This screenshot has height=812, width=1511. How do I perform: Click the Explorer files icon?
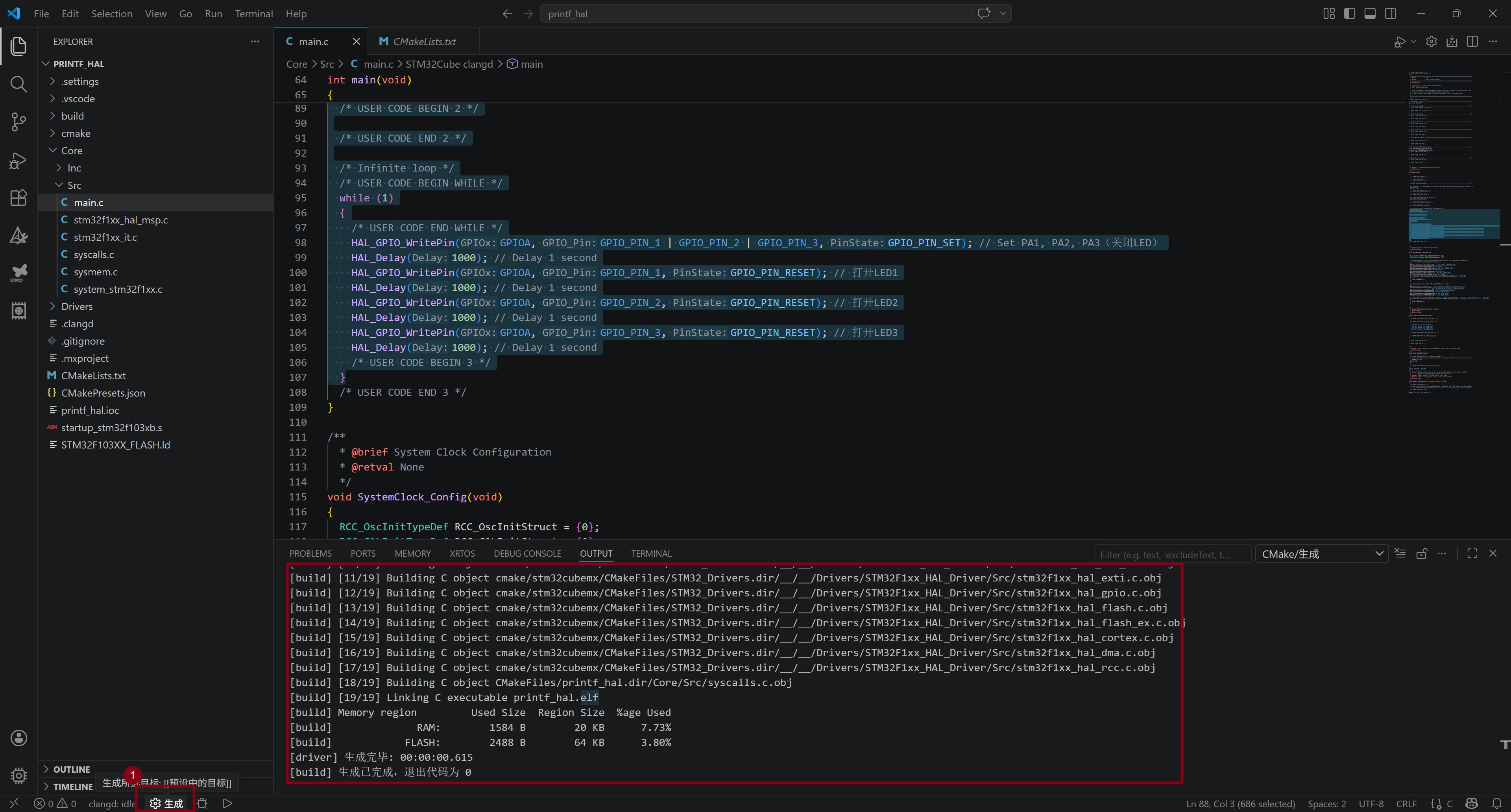pos(19,46)
